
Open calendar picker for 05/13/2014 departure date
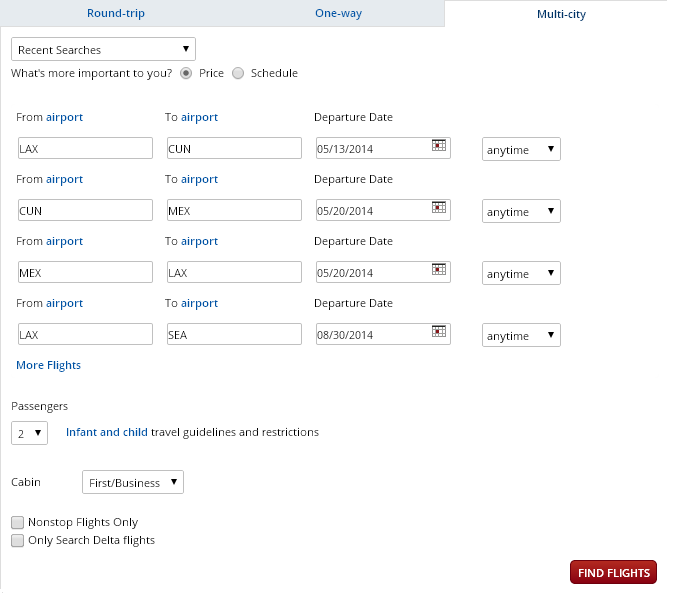[439, 145]
